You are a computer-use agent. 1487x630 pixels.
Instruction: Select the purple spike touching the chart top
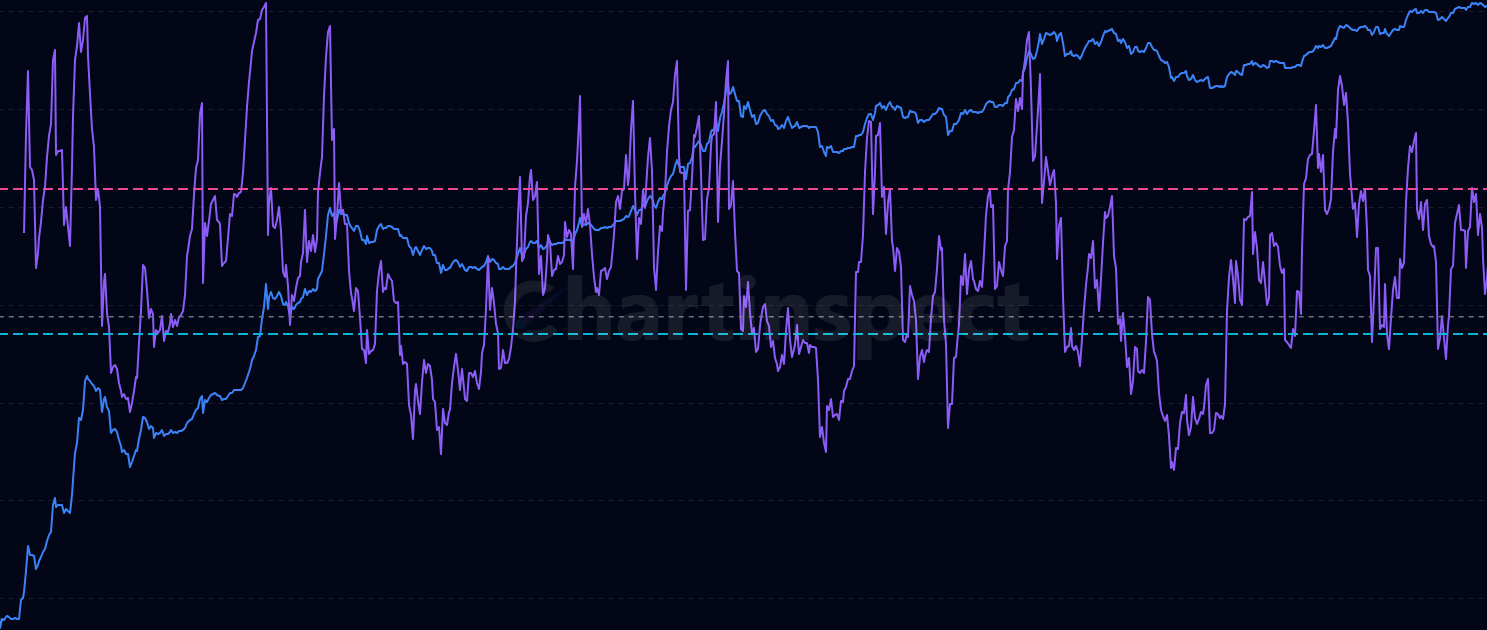[264, 5]
